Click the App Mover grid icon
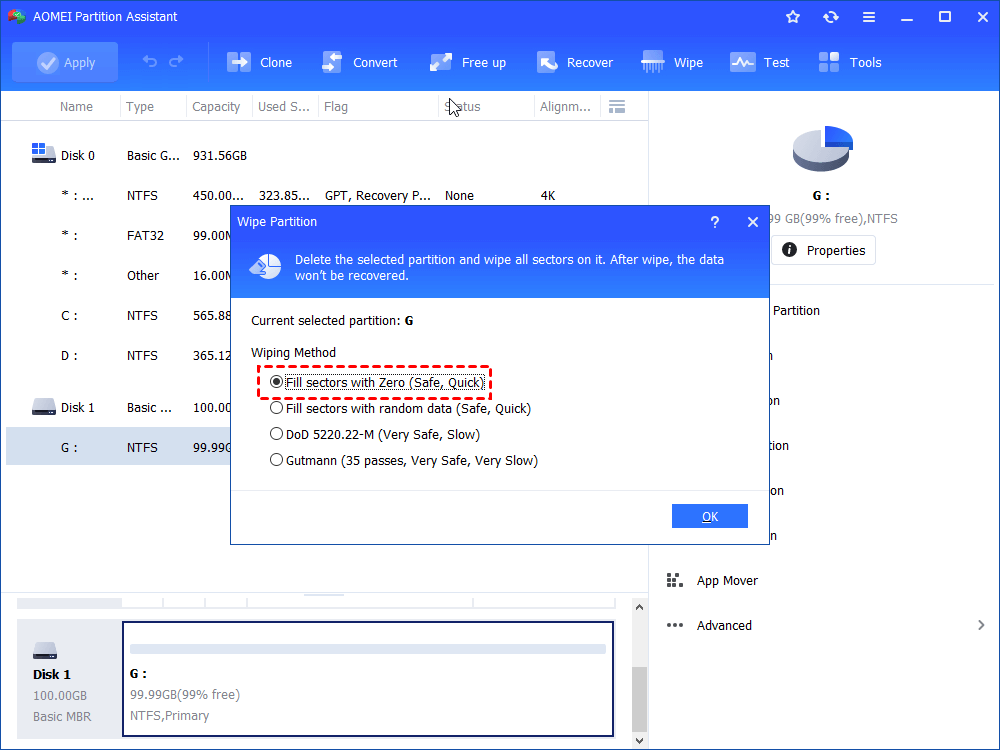The height and width of the screenshot is (750, 1000). 675,580
